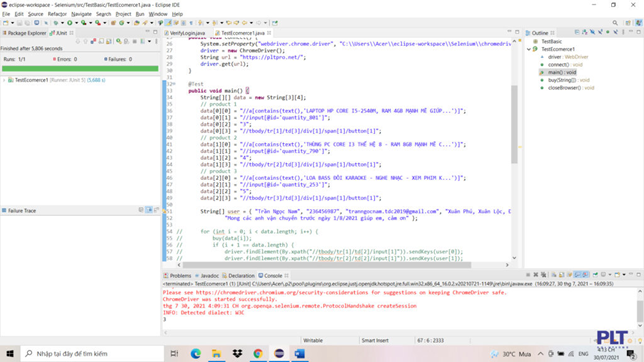Toggle Show Console When Standard Out Changes

578,274
